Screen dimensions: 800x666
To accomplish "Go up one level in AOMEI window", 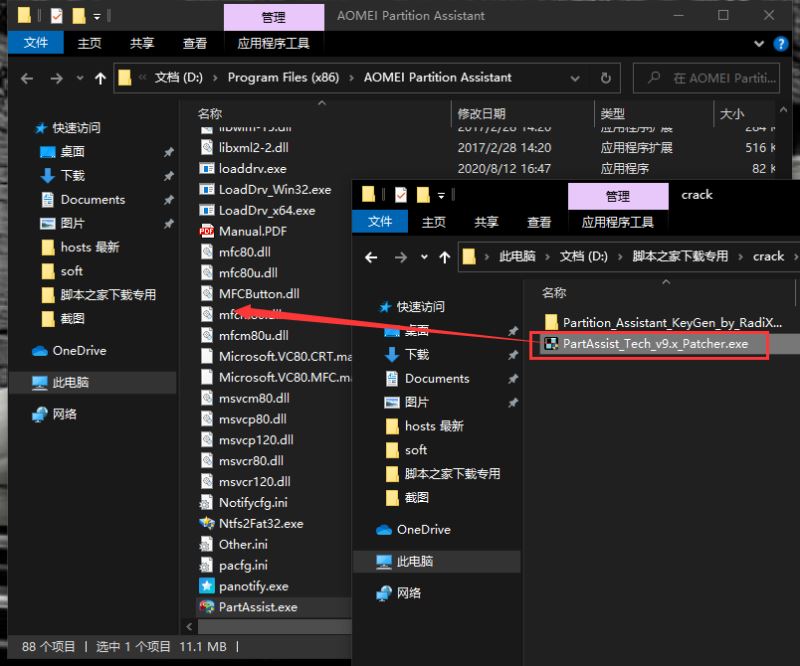I will point(100,78).
